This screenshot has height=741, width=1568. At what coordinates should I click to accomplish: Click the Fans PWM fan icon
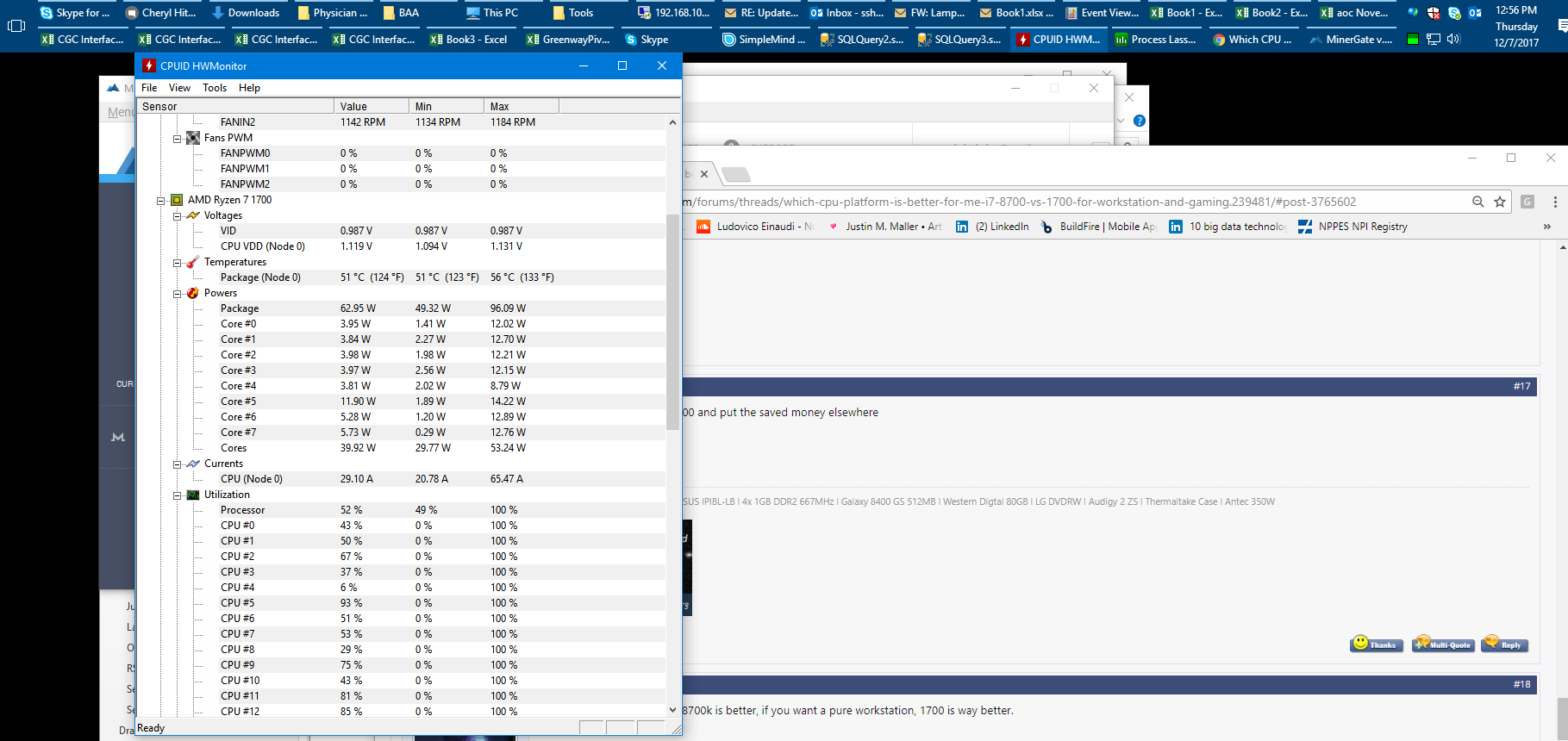[x=193, y=138]
